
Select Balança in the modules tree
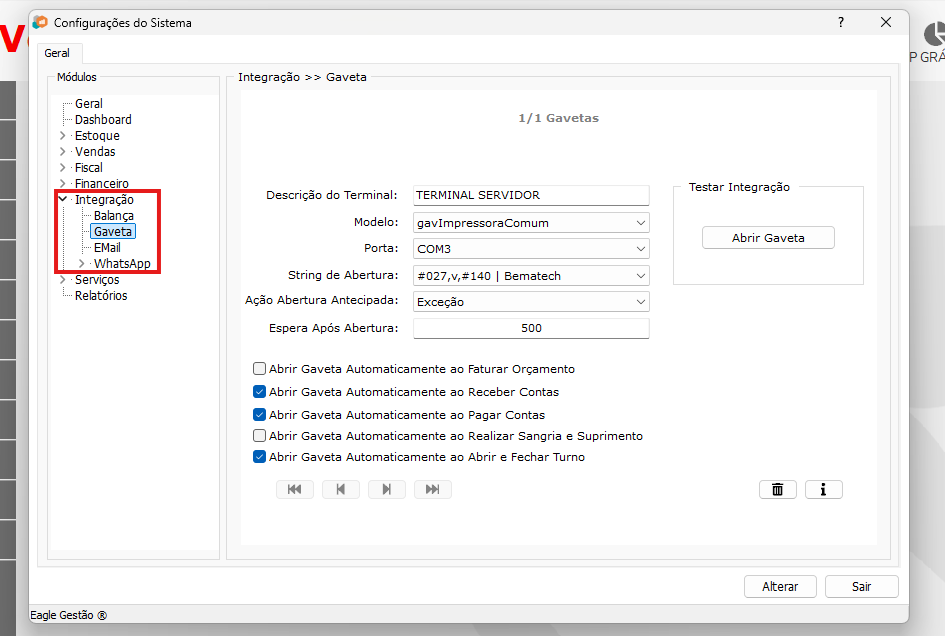pos(113,216)
